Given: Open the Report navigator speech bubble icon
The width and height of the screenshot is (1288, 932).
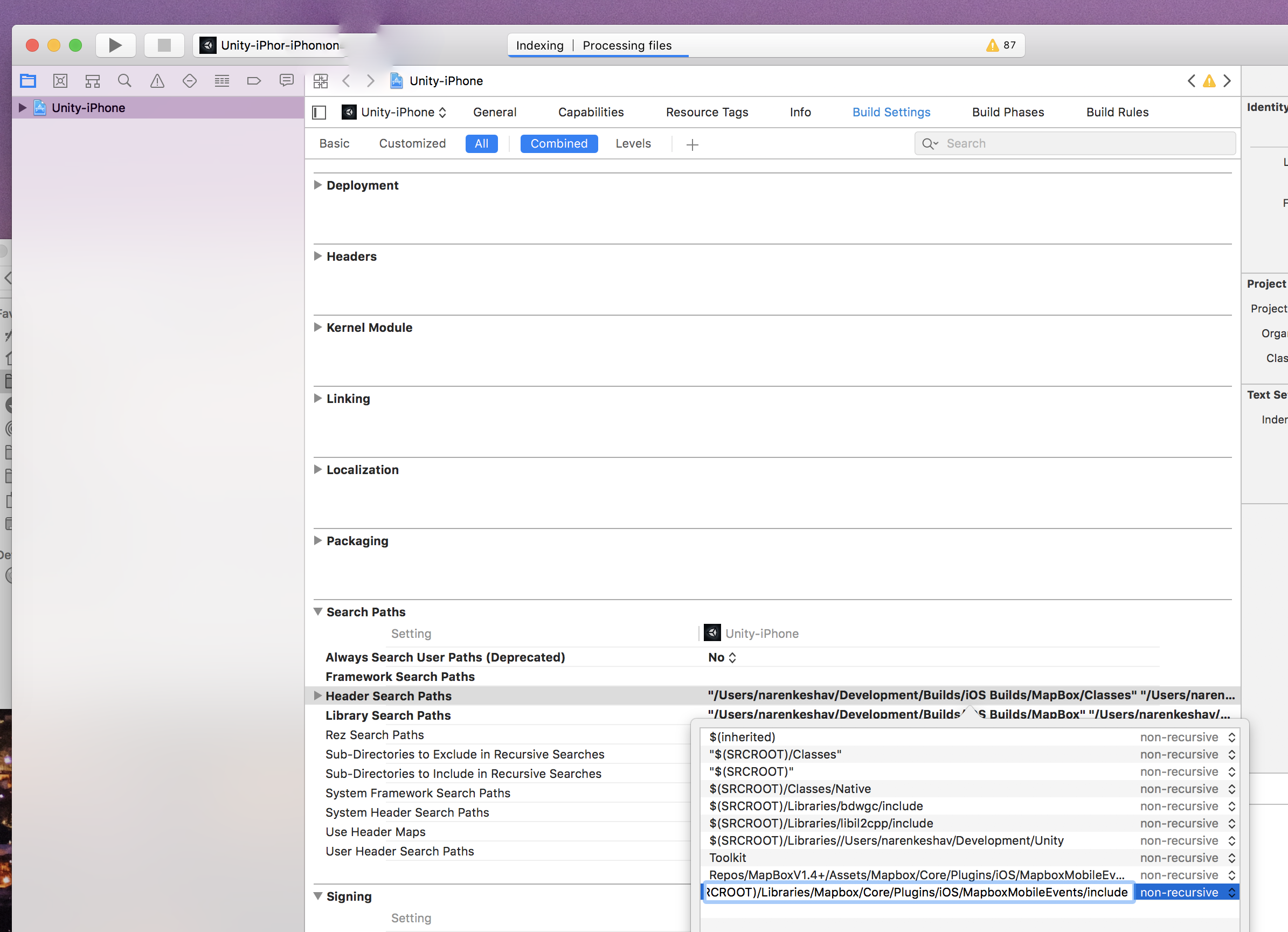Looking at the screenshot, I should click(x=286, y=81).
